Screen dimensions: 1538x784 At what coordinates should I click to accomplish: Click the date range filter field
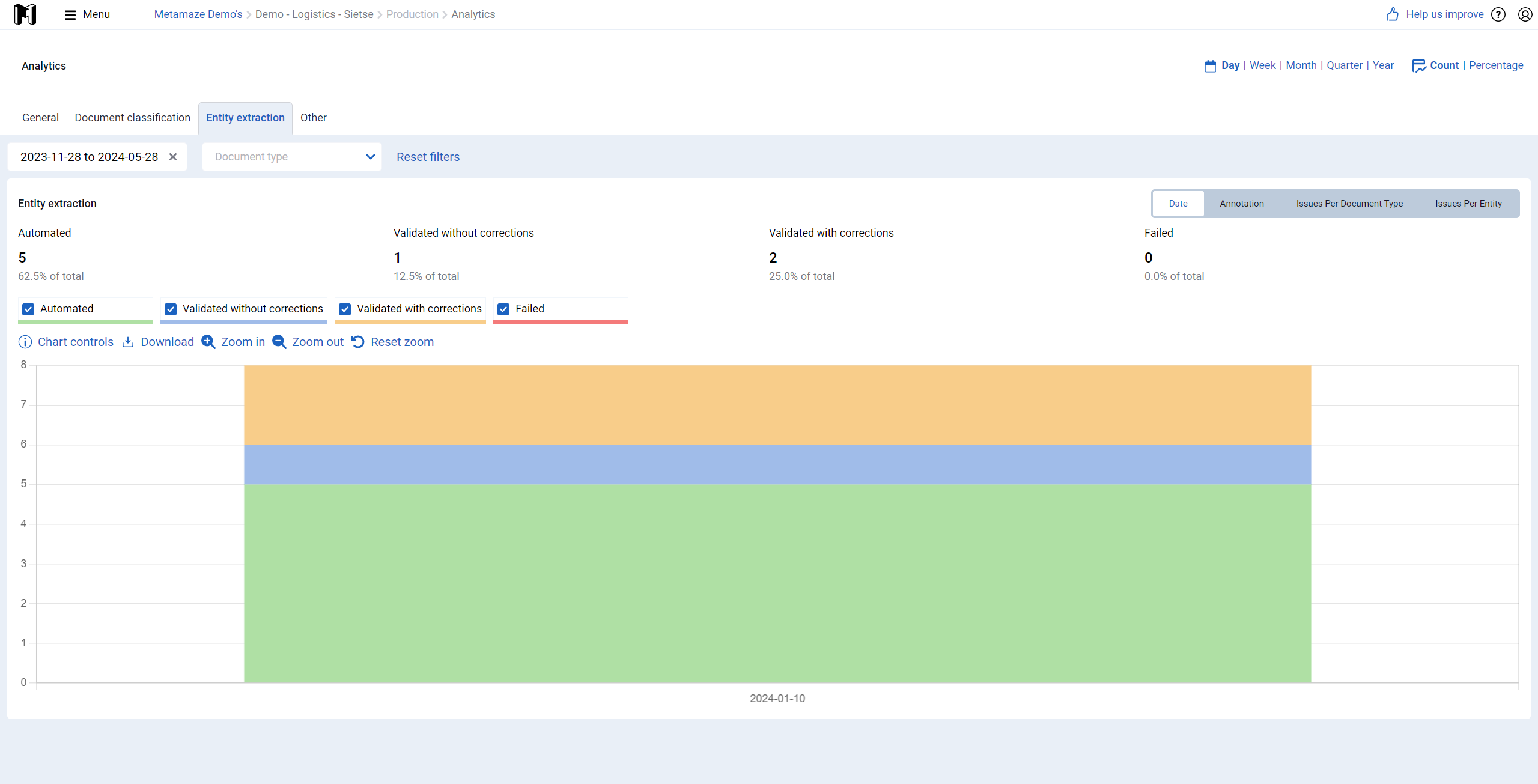point(97,157)
